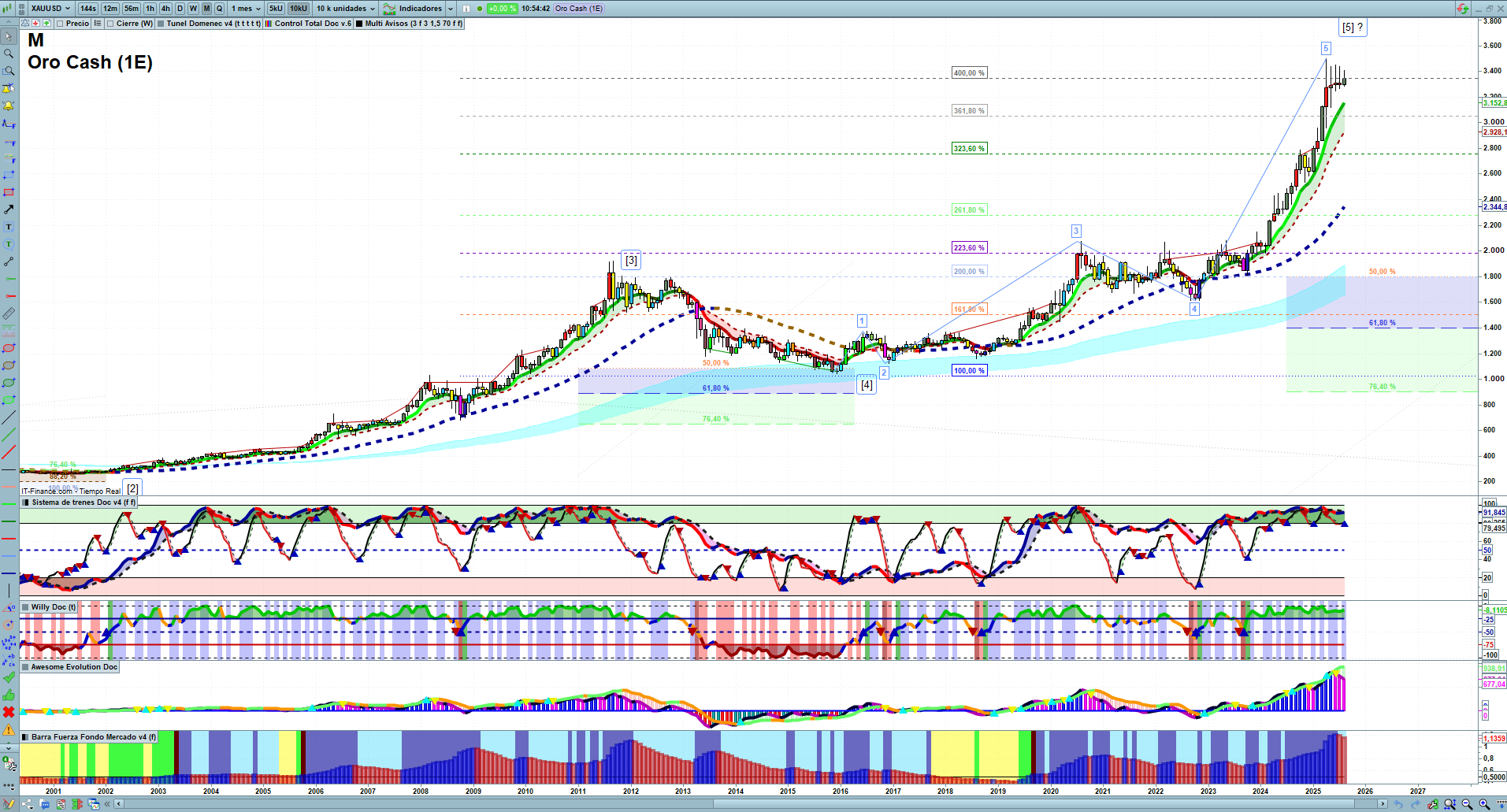Open the Multi Avisos indicator settings
The image size is (1507, 812).
tap(409, 24)
